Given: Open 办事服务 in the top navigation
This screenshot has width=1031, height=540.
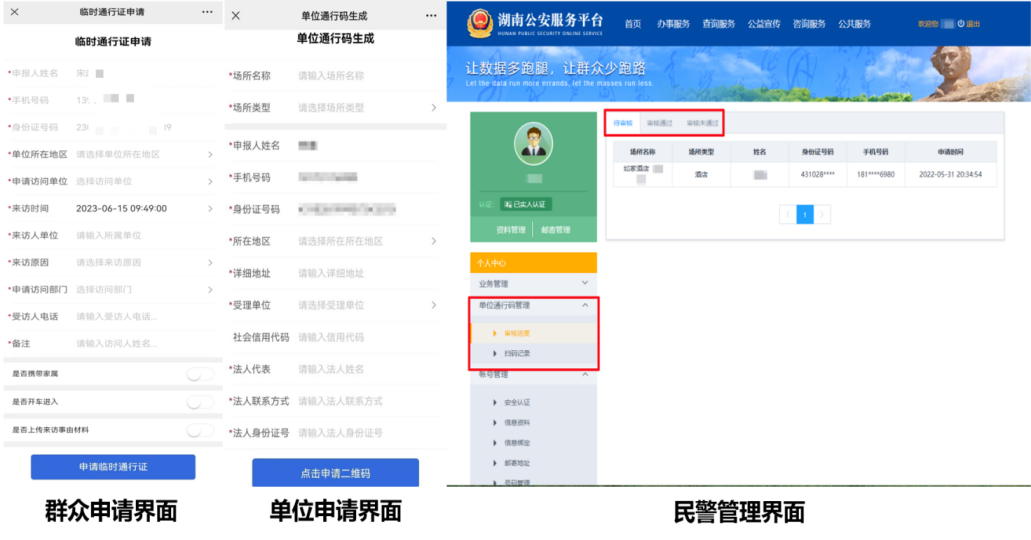Looking at the screenshot, I should pyautogui.click(x=673, y=24).
